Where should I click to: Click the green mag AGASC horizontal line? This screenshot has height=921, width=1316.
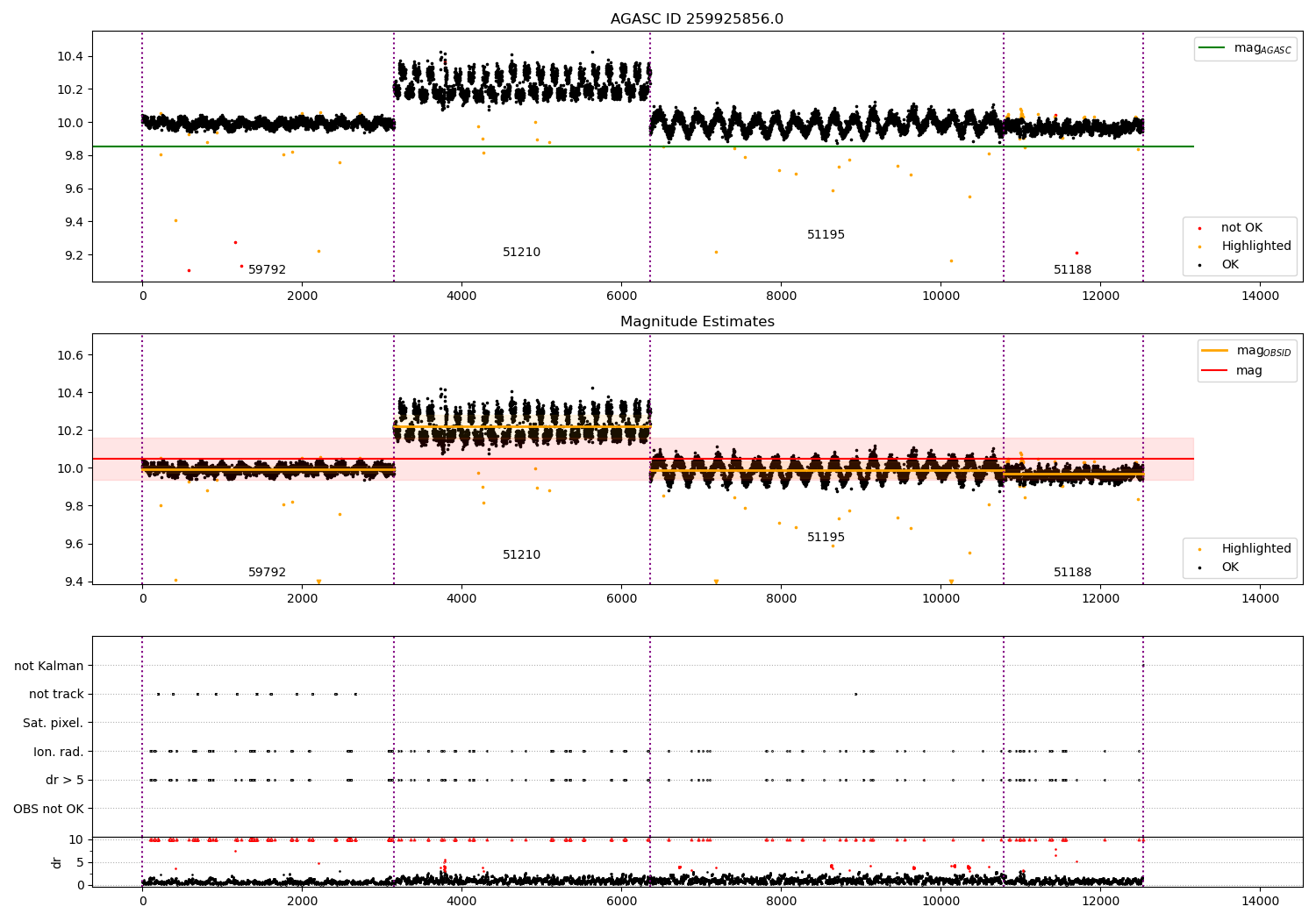pyautogui.click(x=642, y=146)
